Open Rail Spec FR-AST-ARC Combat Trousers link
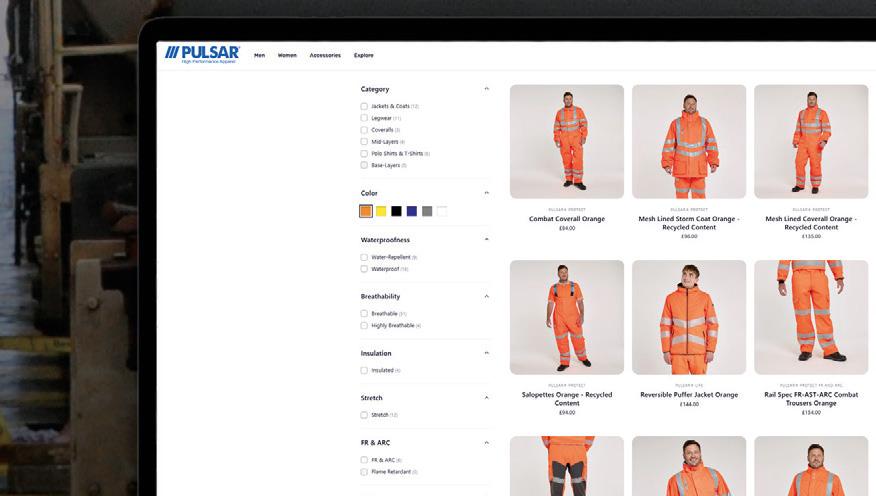Screen dimensions: 876x496 (811, 399)
